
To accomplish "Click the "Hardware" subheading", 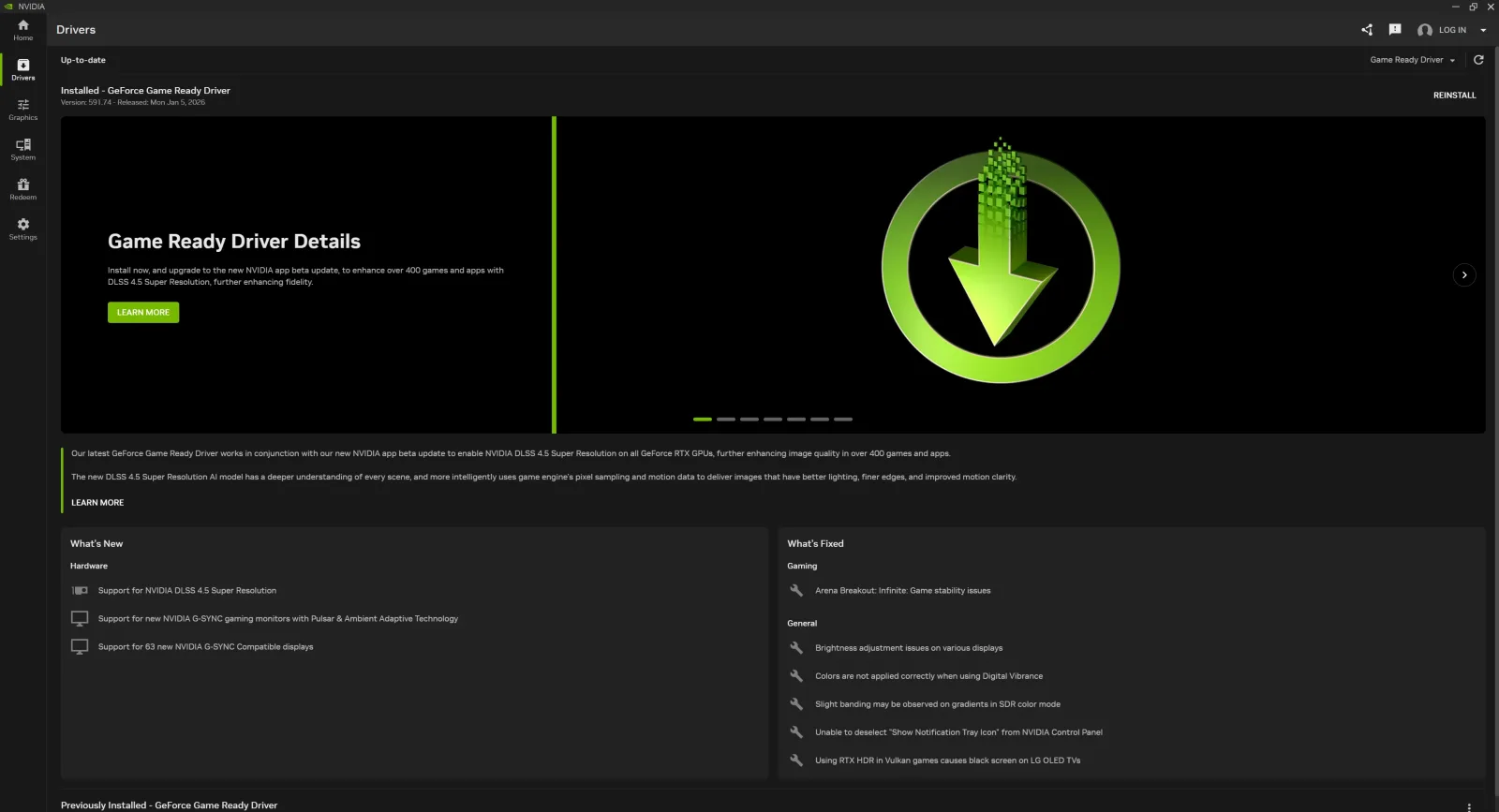I will pos(89,567).
